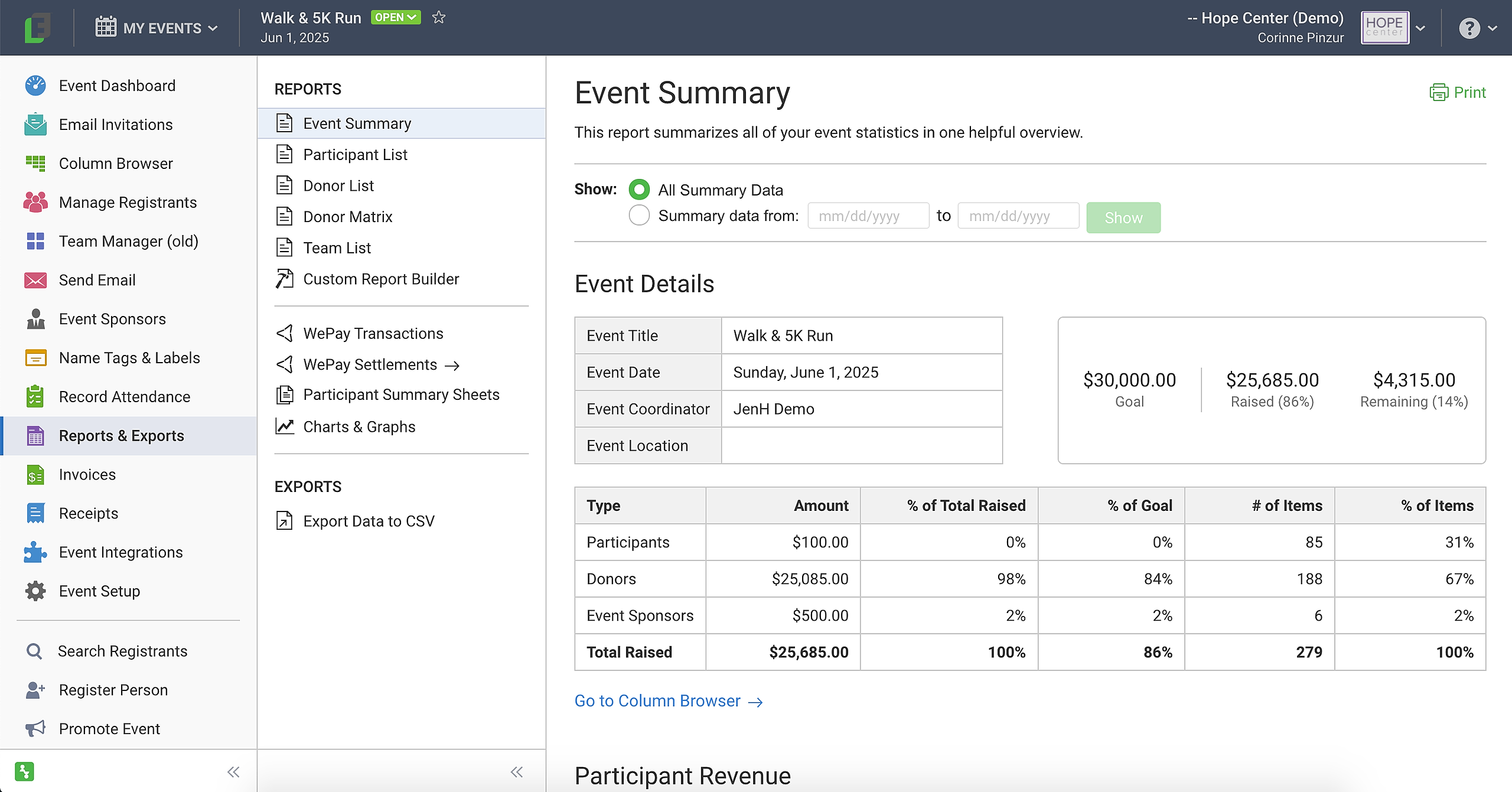The height and width of the screenshot is (792, 1512).
Task: Click the Promote Event megaphone icon
Action: (x=35, y=729)
